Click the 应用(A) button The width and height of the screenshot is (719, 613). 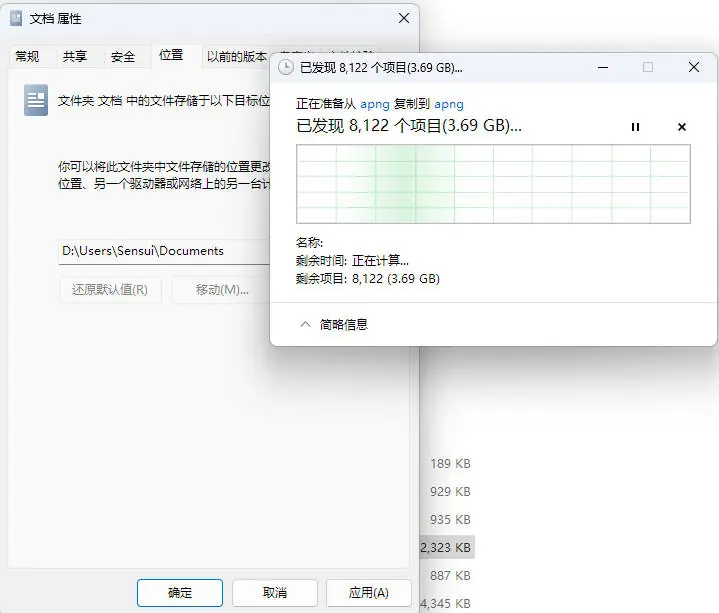(x=369, y=593)
